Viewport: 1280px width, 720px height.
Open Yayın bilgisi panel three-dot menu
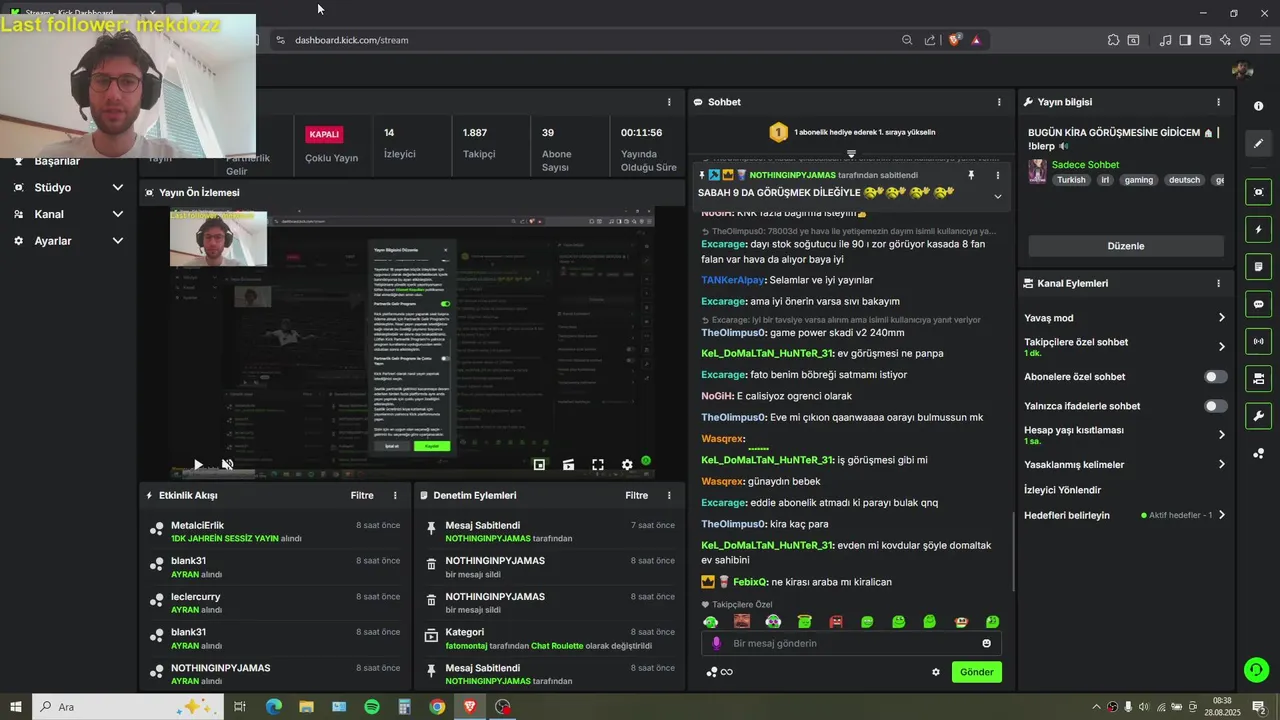(1218, 102)
